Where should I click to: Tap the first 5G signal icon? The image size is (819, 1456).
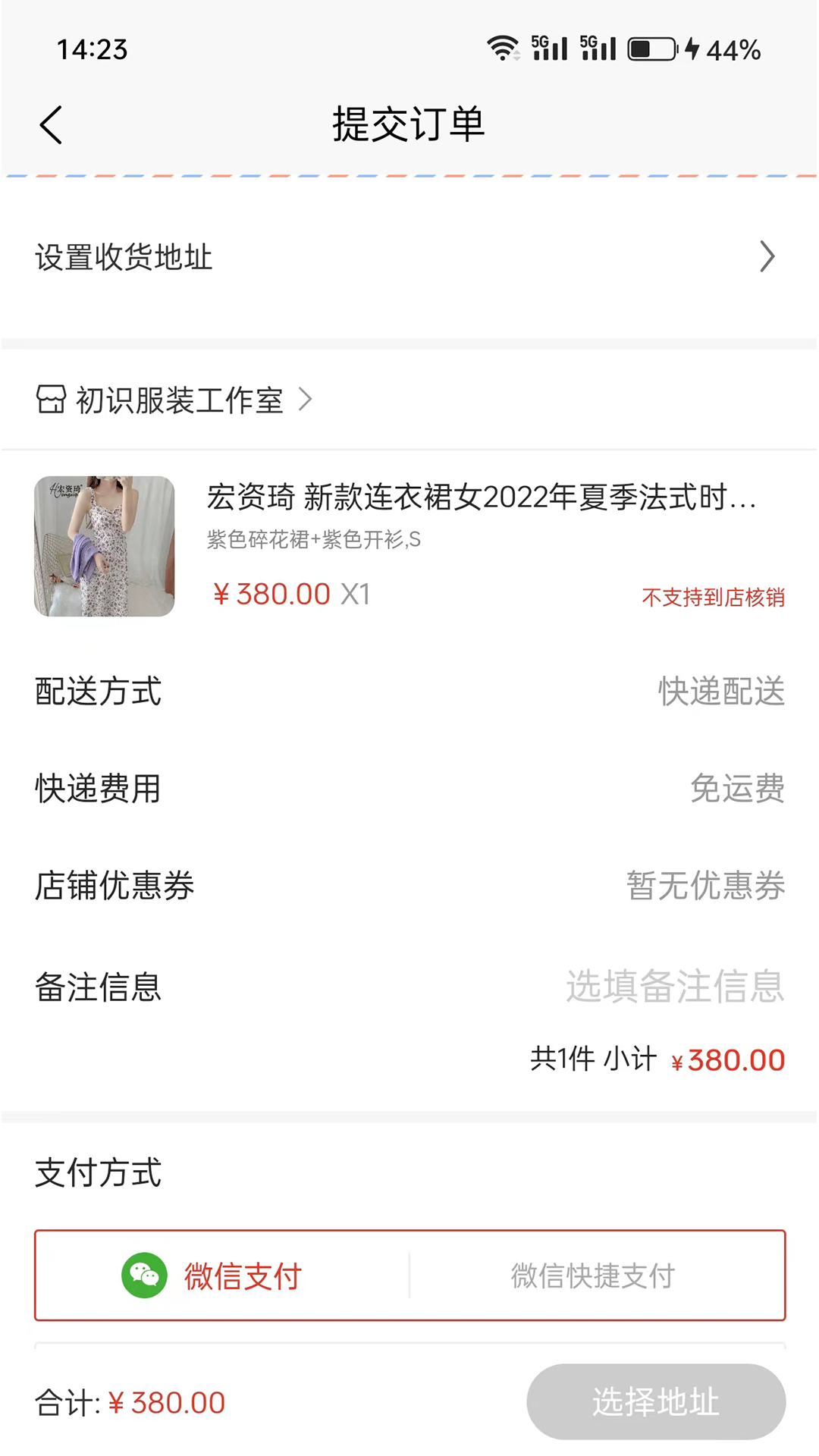pos(549,49)
